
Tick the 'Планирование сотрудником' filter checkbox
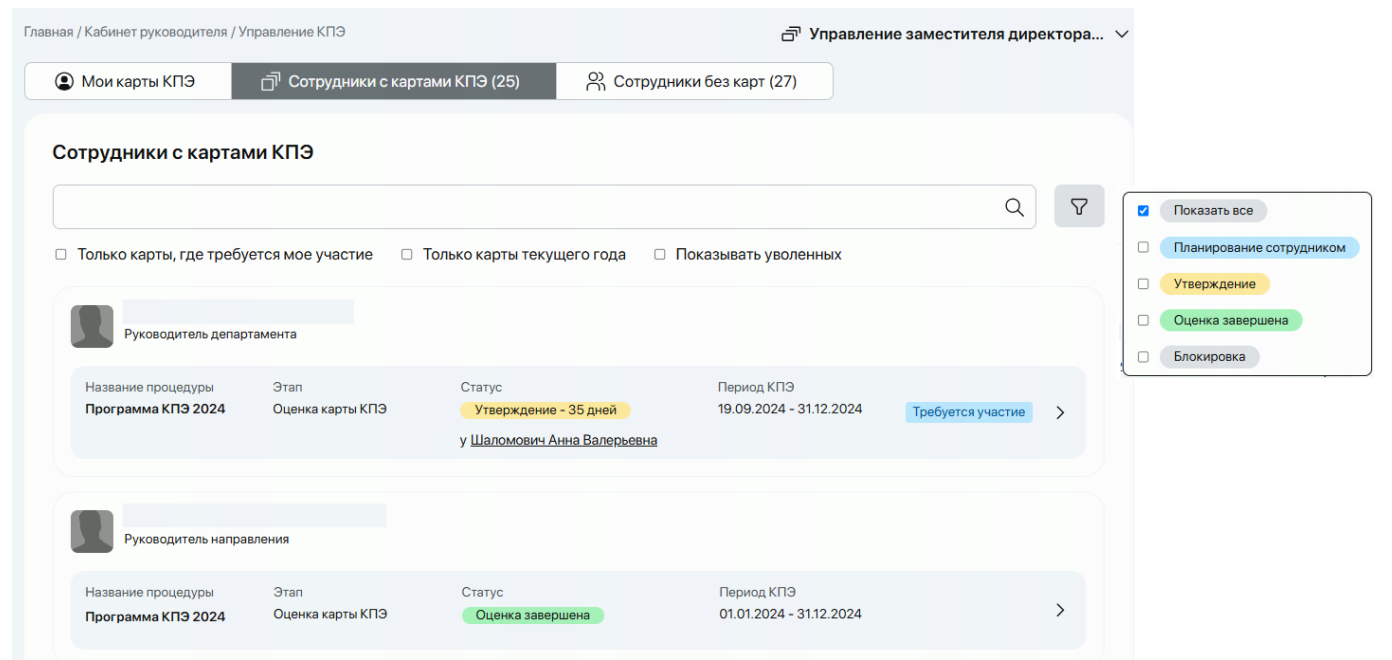(x=1143, y=247)
